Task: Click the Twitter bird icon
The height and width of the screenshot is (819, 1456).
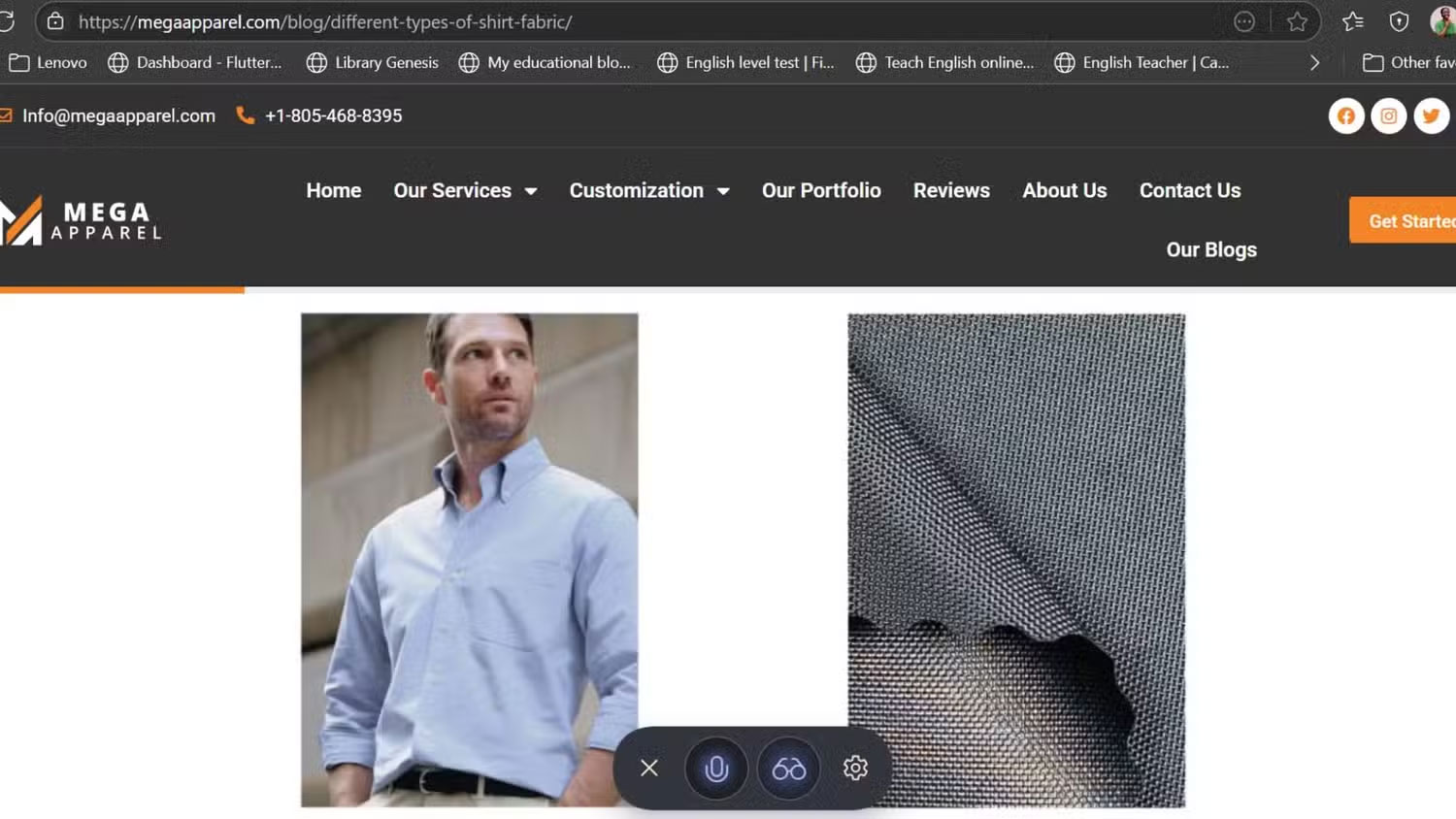Action: pos(1431,116)
